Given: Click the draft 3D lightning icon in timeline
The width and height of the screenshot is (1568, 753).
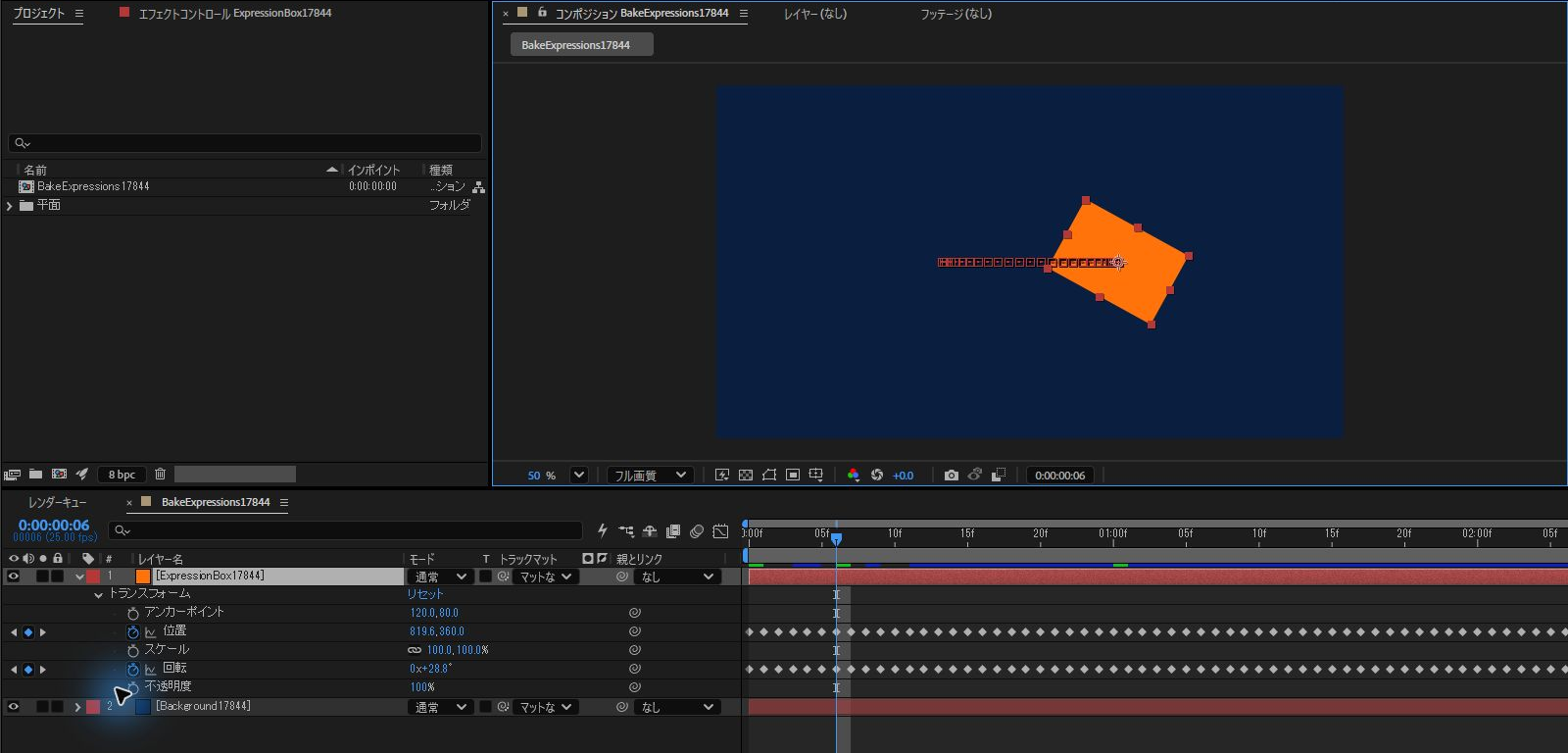Looking at the screenshot, I should [603, 531].
